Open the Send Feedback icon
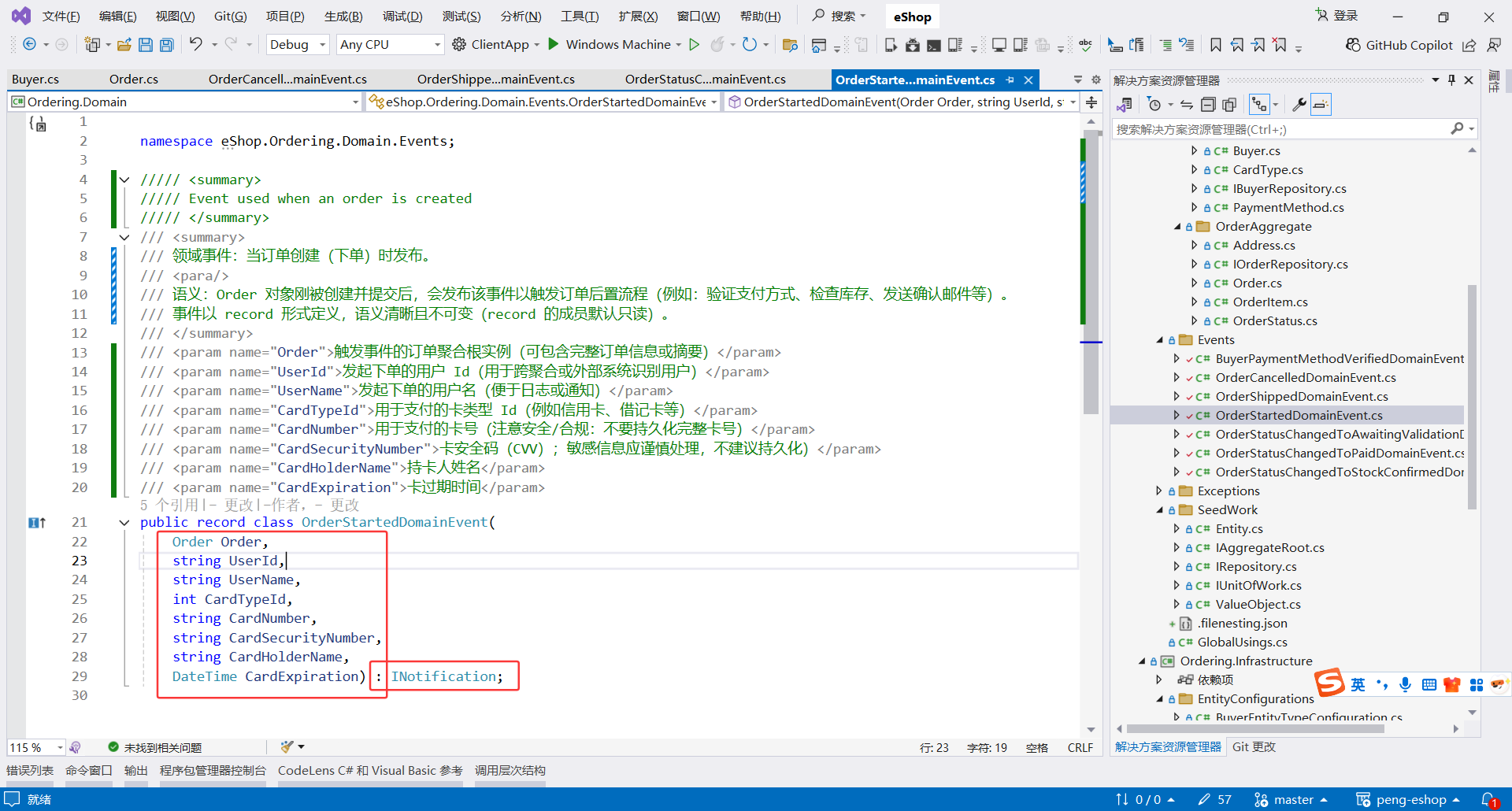 coord(1494,45)
